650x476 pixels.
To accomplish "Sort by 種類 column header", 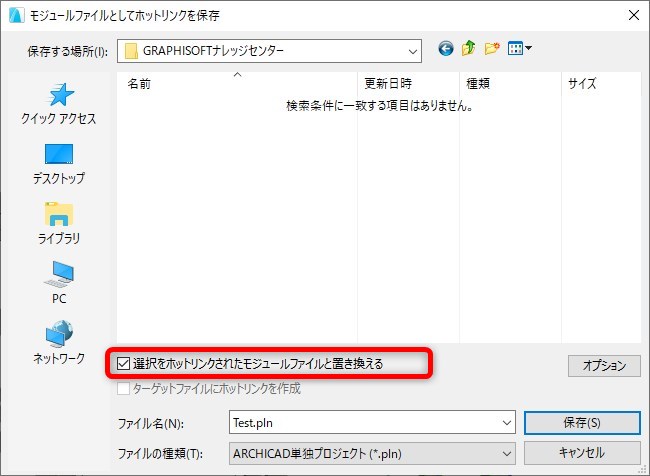I will 510,84.
